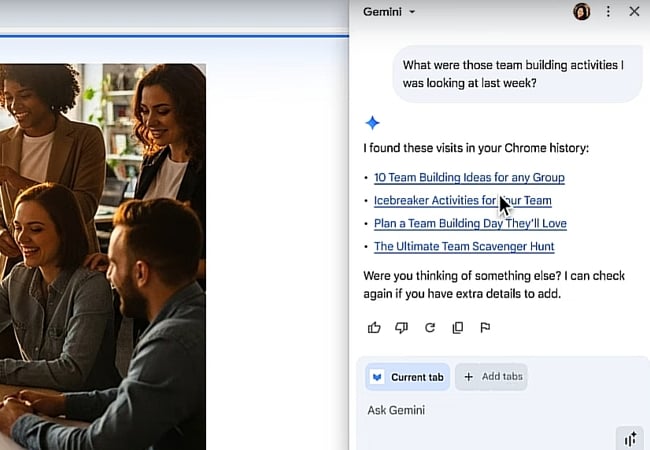The image size is (650, 450).
Task: Click 'I found these visits in your Chrome history' text
Action: [x=476, y=148]
